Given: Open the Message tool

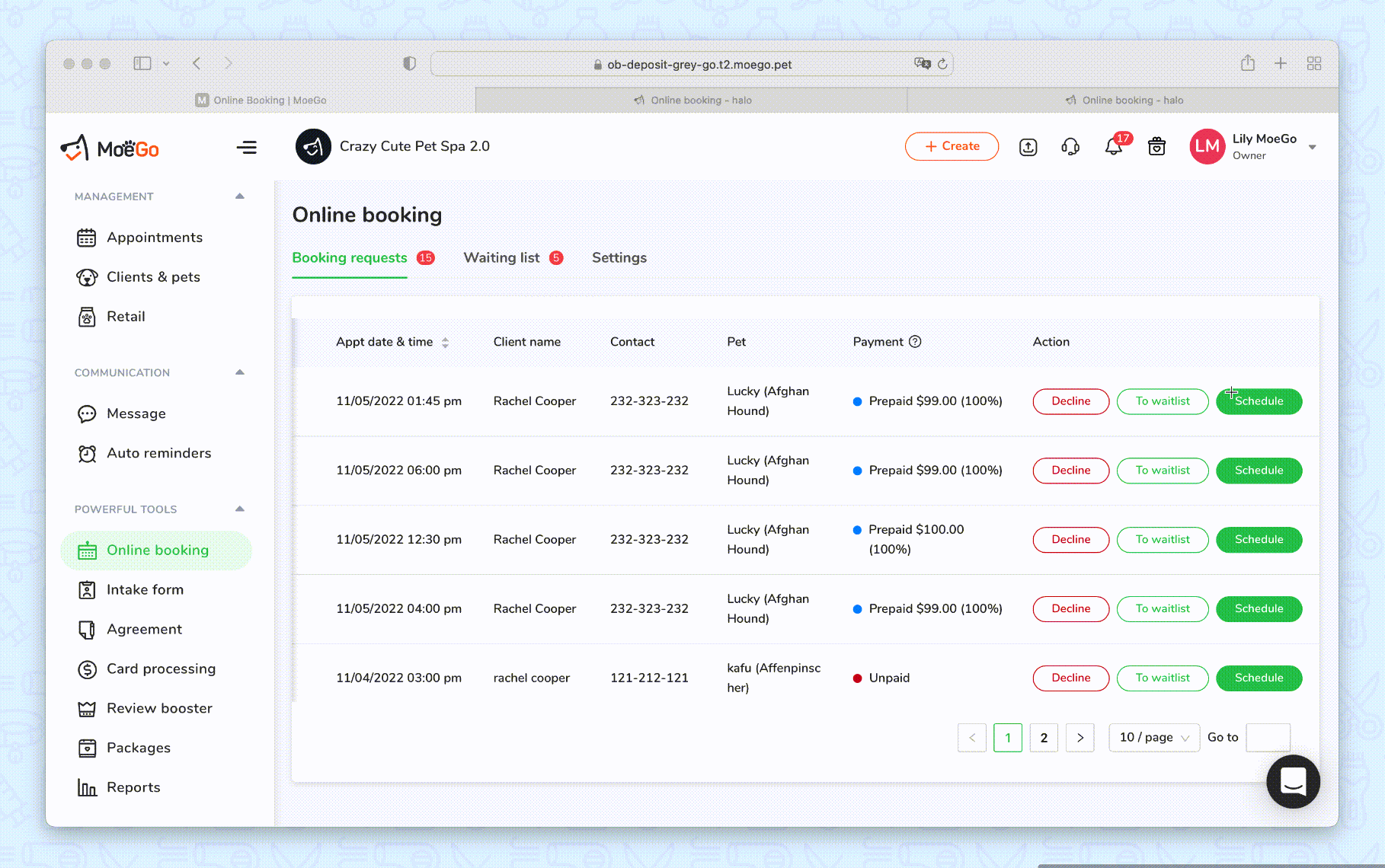Looking at the screenshot, I should click(x=136, y=413).
